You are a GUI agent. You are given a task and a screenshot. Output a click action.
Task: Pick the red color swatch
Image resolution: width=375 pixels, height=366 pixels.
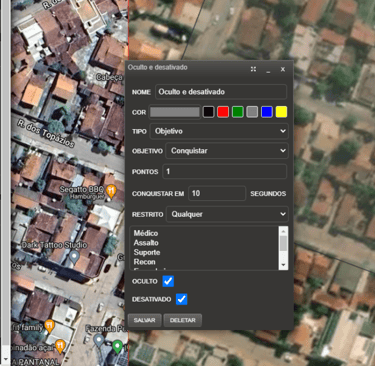tap(223, 112)
